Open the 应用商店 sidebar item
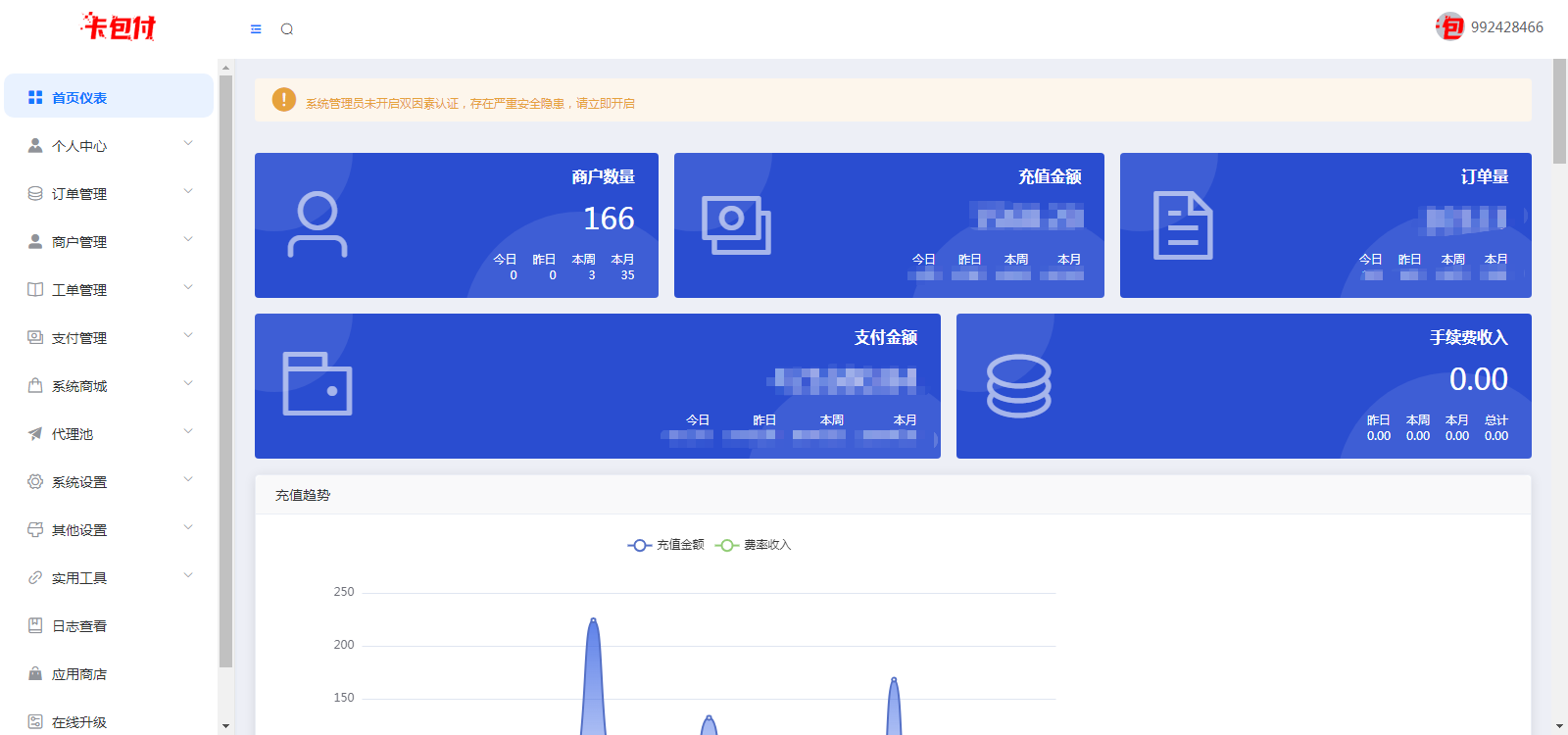1568x735 pixels. (79, 674)
